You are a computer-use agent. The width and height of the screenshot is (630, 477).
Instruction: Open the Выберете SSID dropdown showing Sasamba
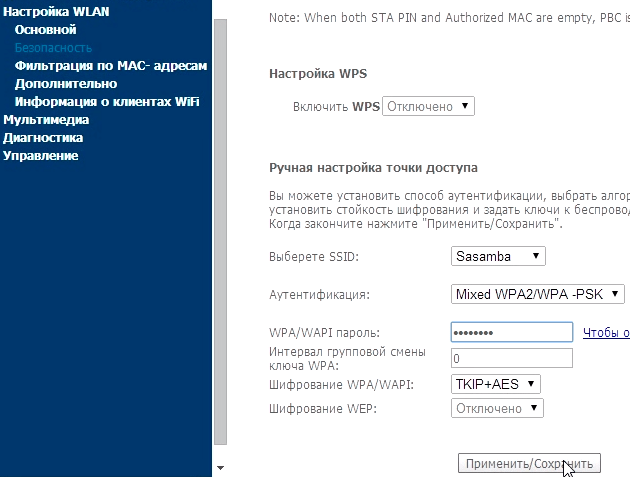498,256
